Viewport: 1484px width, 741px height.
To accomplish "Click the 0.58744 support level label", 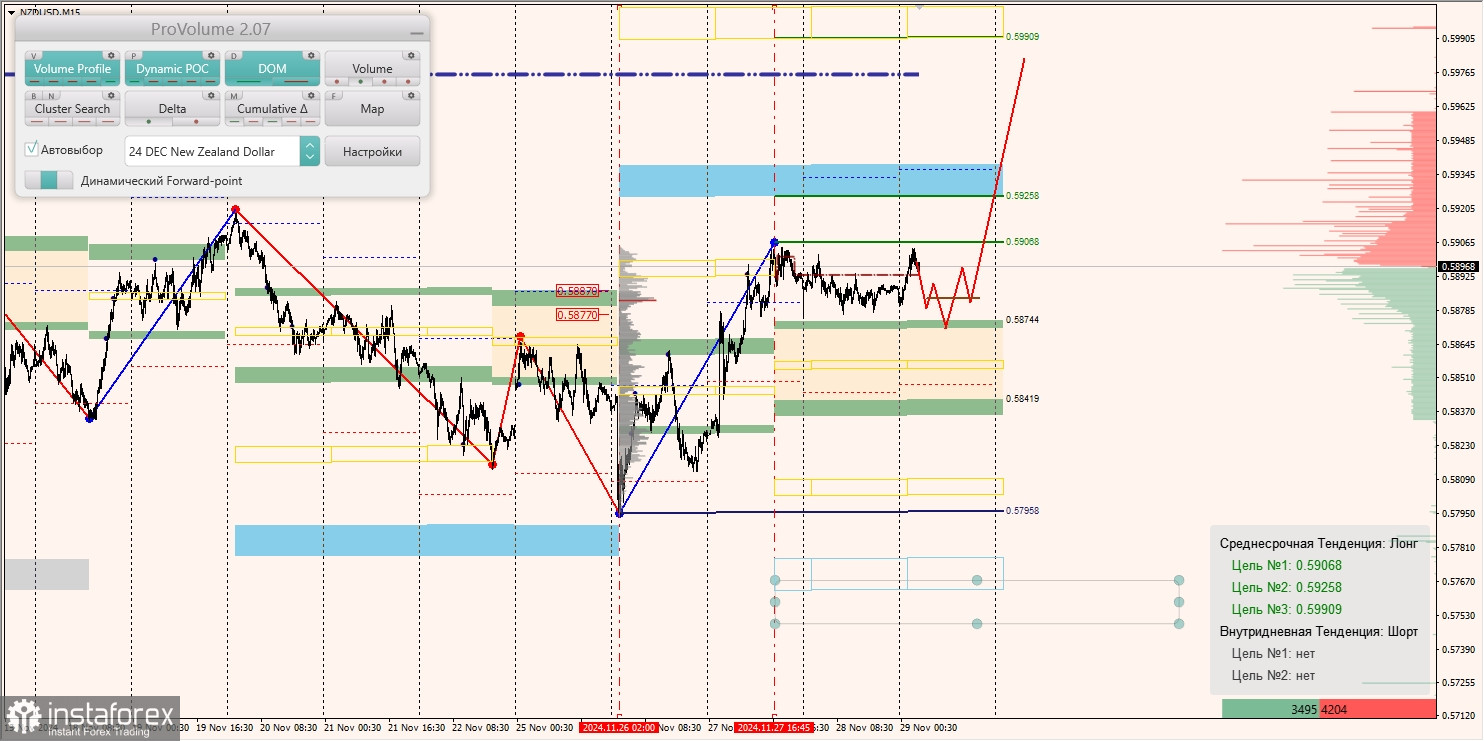I will [1022, 319].
